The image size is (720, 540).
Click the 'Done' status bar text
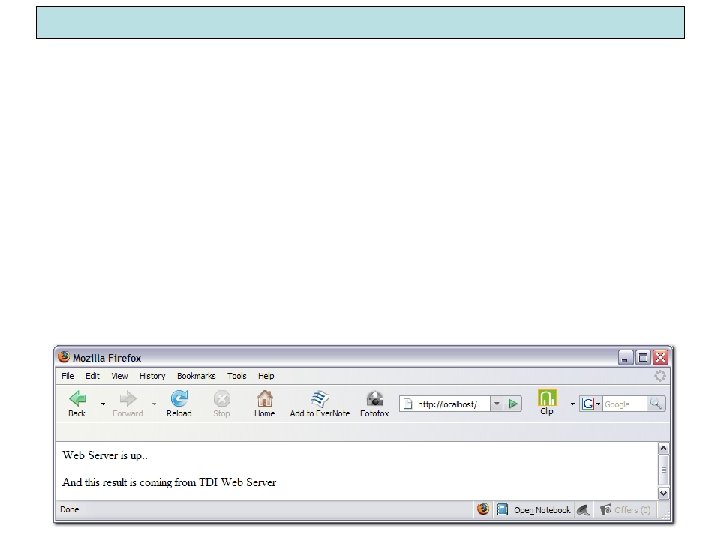tap(70, 509)
